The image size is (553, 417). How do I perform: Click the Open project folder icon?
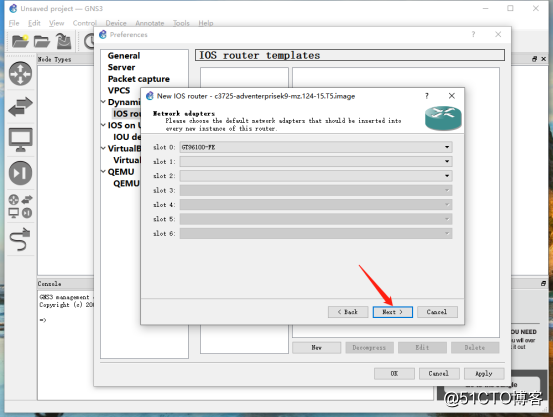(x=42, y=41)
